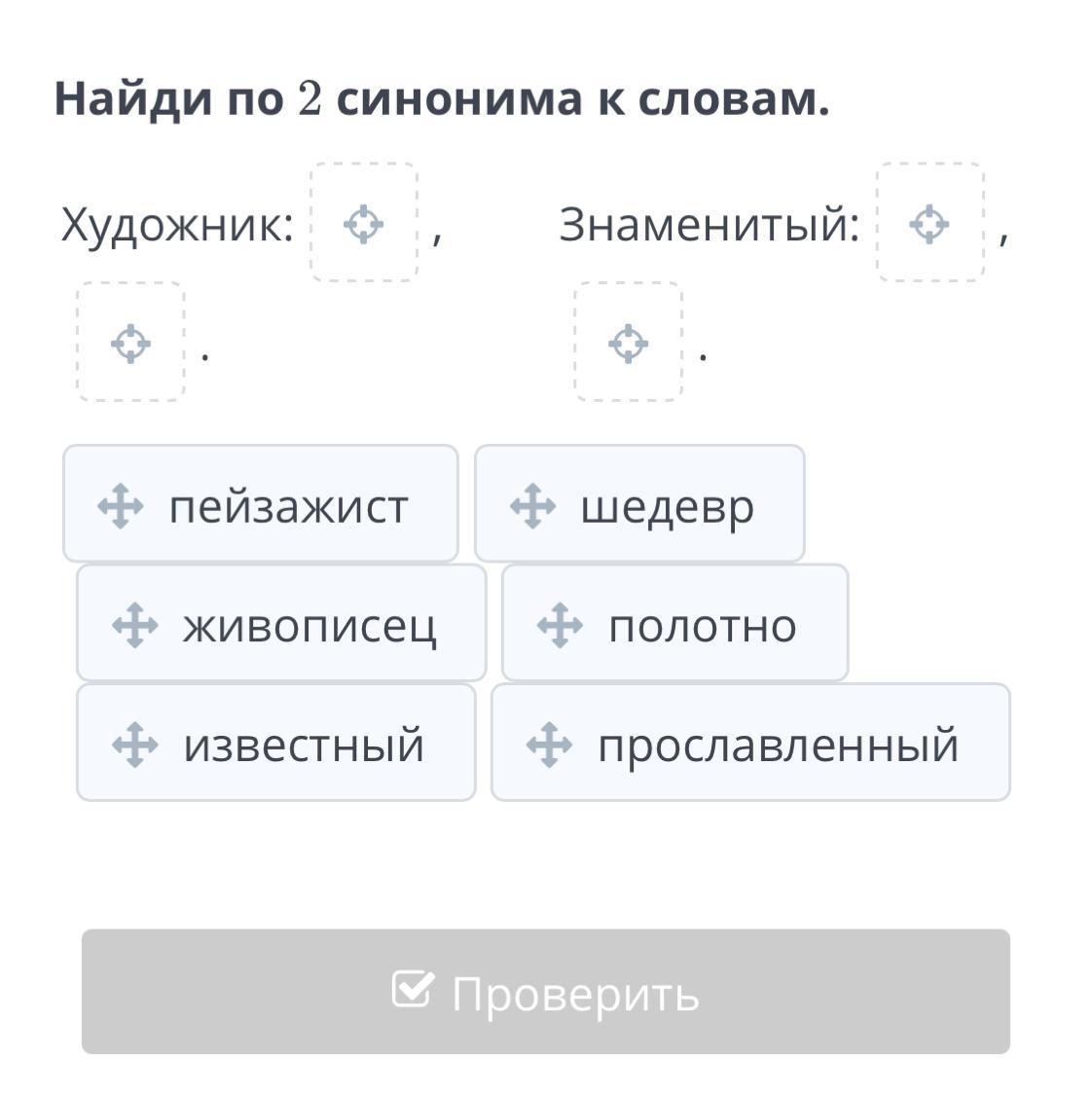Select the word известный
The image size is (1092, 1094).
[304, 746]
